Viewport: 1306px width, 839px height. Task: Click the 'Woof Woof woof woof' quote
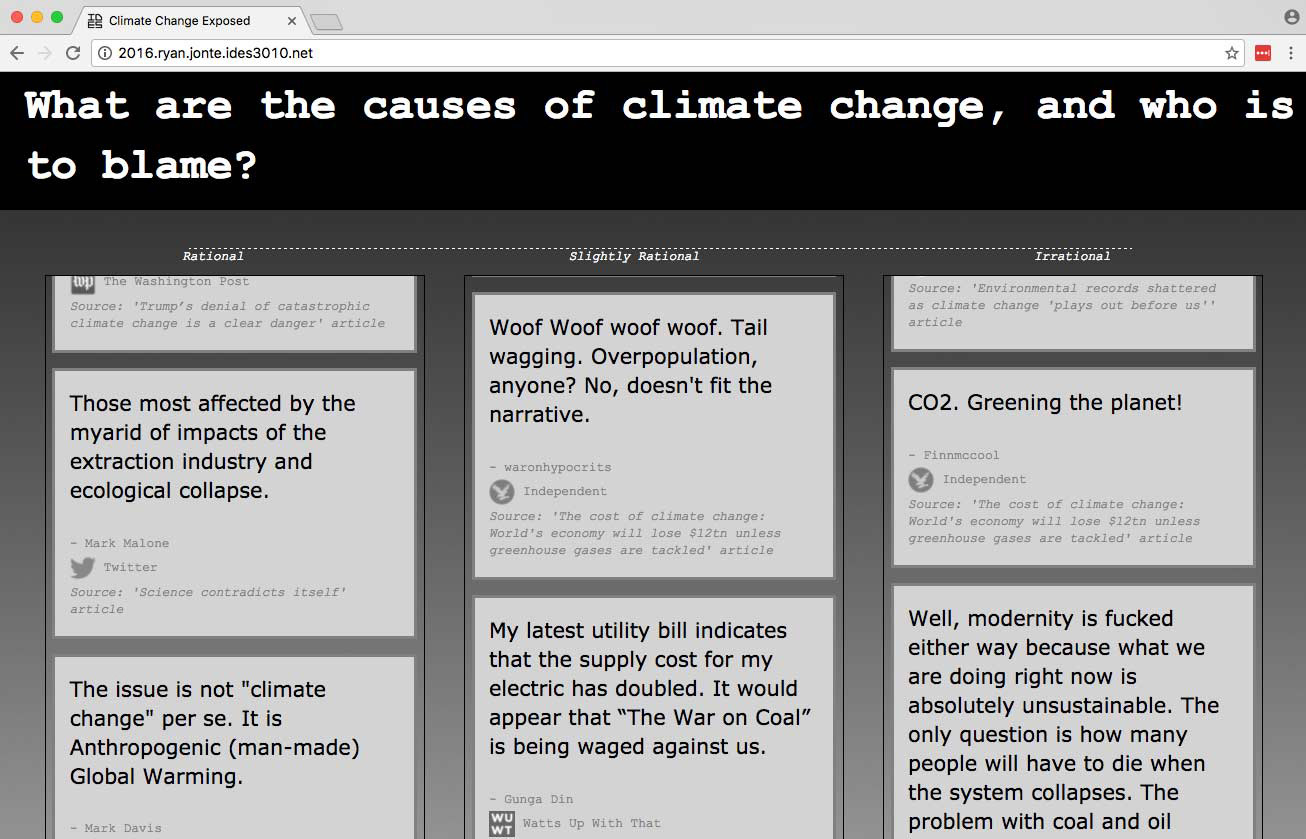pos(631,371)
